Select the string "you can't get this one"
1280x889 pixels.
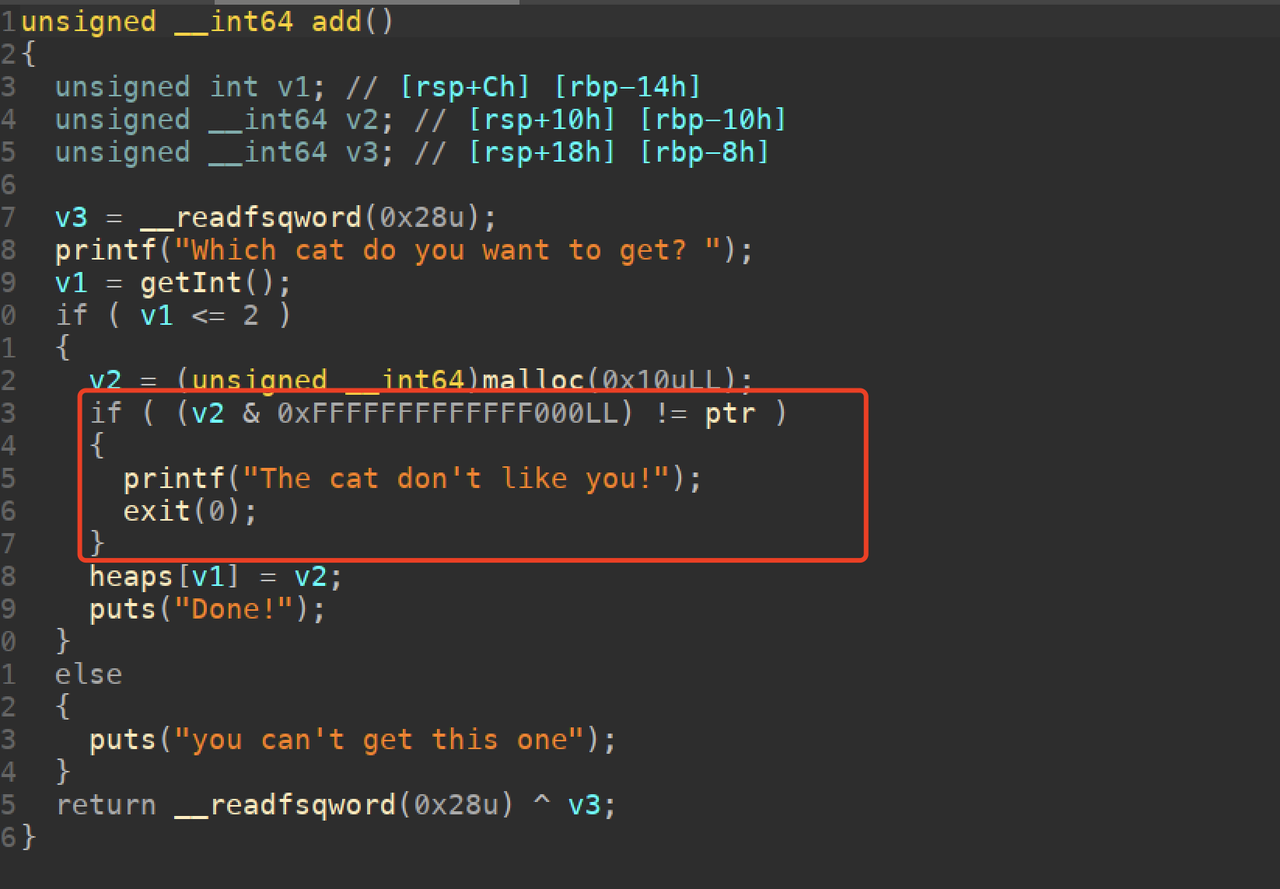(x=380, y=739)
